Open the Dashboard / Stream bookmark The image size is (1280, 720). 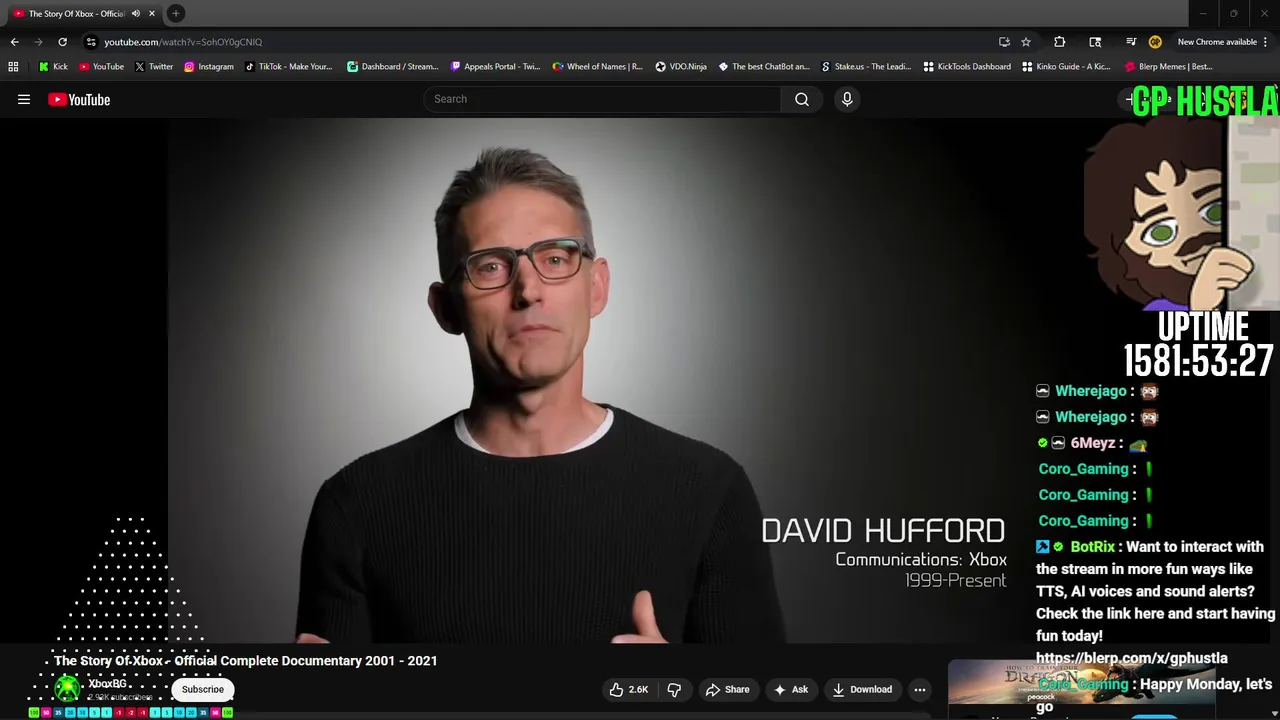tap(392, 67)
